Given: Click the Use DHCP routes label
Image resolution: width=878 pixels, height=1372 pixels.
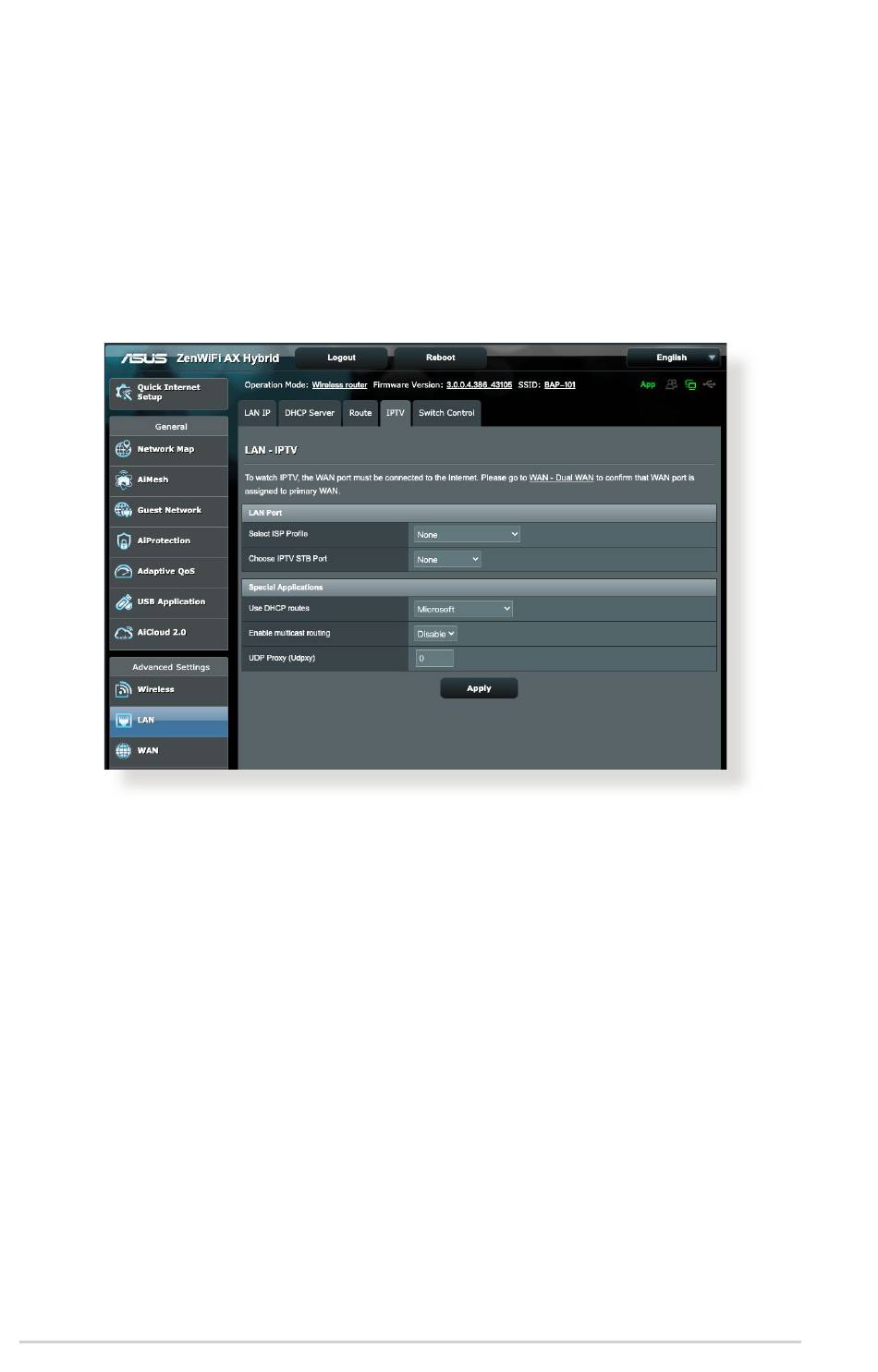Looking at the screenshot, I should click(x=279, y=609).
